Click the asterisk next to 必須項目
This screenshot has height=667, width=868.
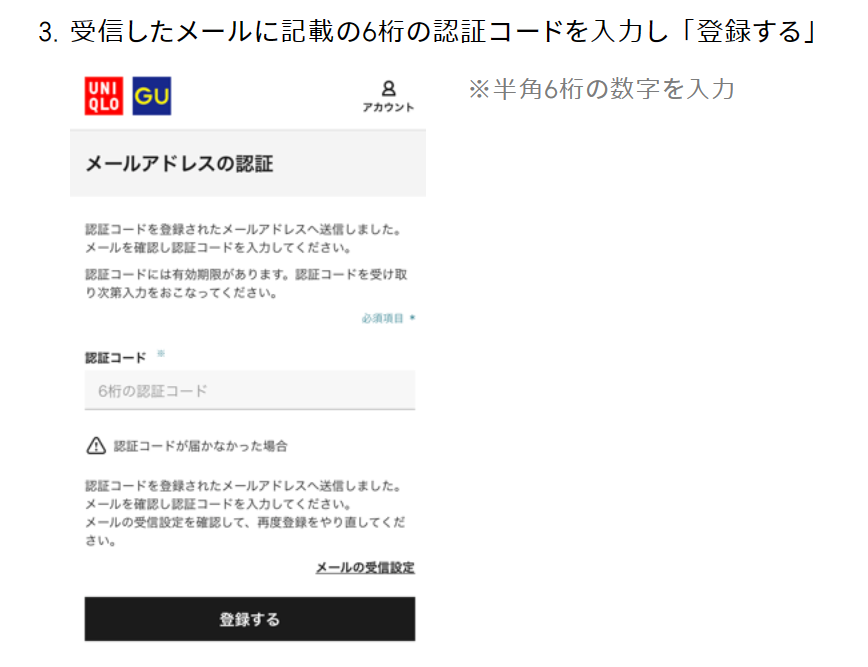[412, 318]
